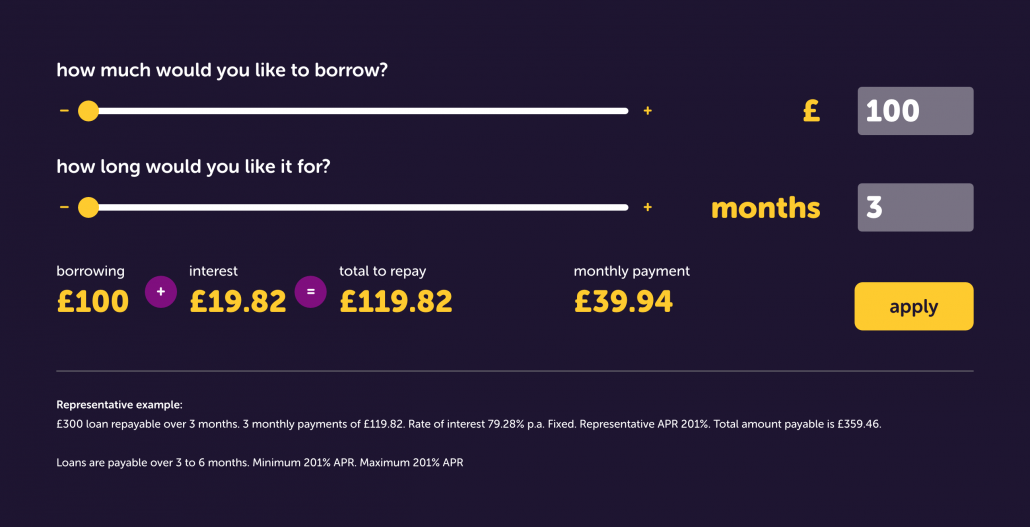Decrease borrow amount with minus icon
The height and width of the screenshot is (527, 1030).
[64, 111]
